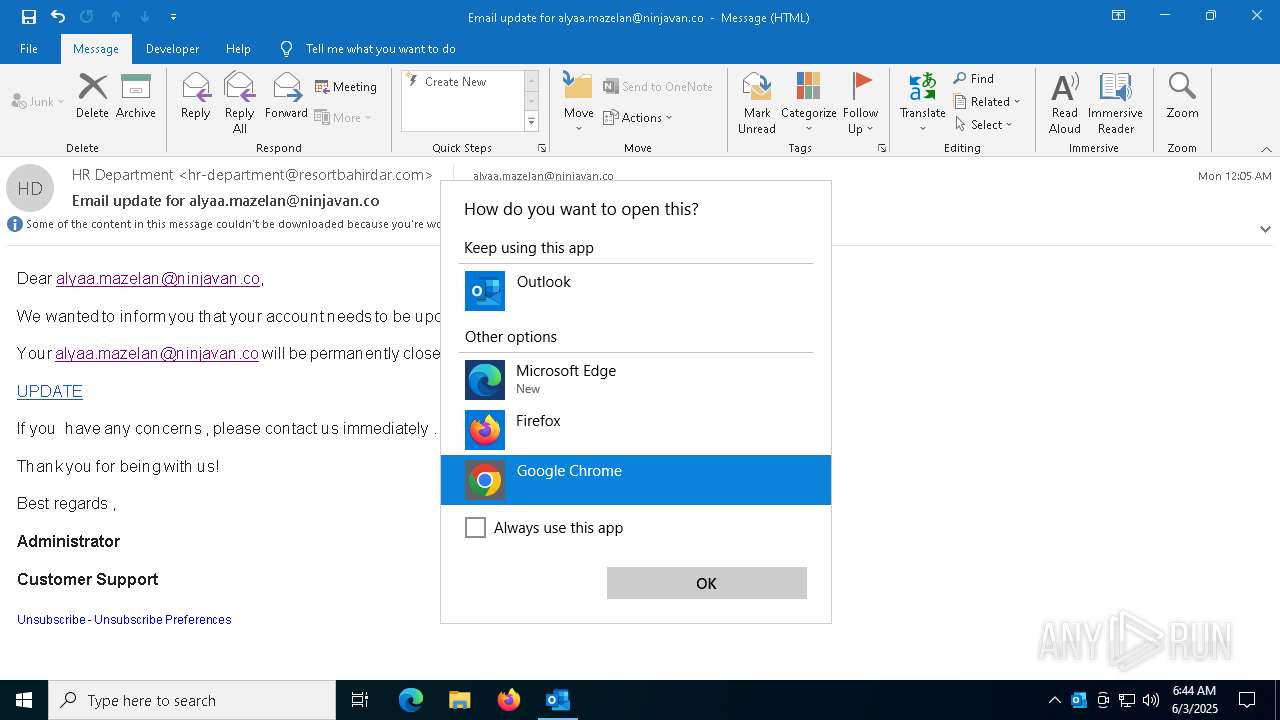
Task: Open the Developer tab
Action: [x=172, y=48]
